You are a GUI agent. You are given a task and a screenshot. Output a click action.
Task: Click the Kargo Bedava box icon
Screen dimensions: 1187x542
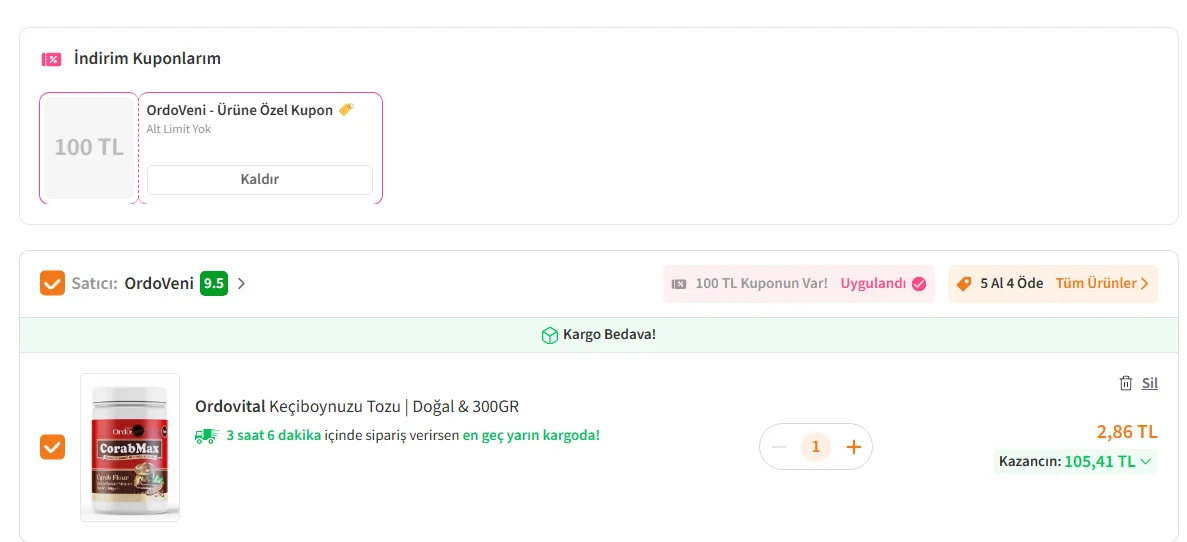click(x=550, y=335)
